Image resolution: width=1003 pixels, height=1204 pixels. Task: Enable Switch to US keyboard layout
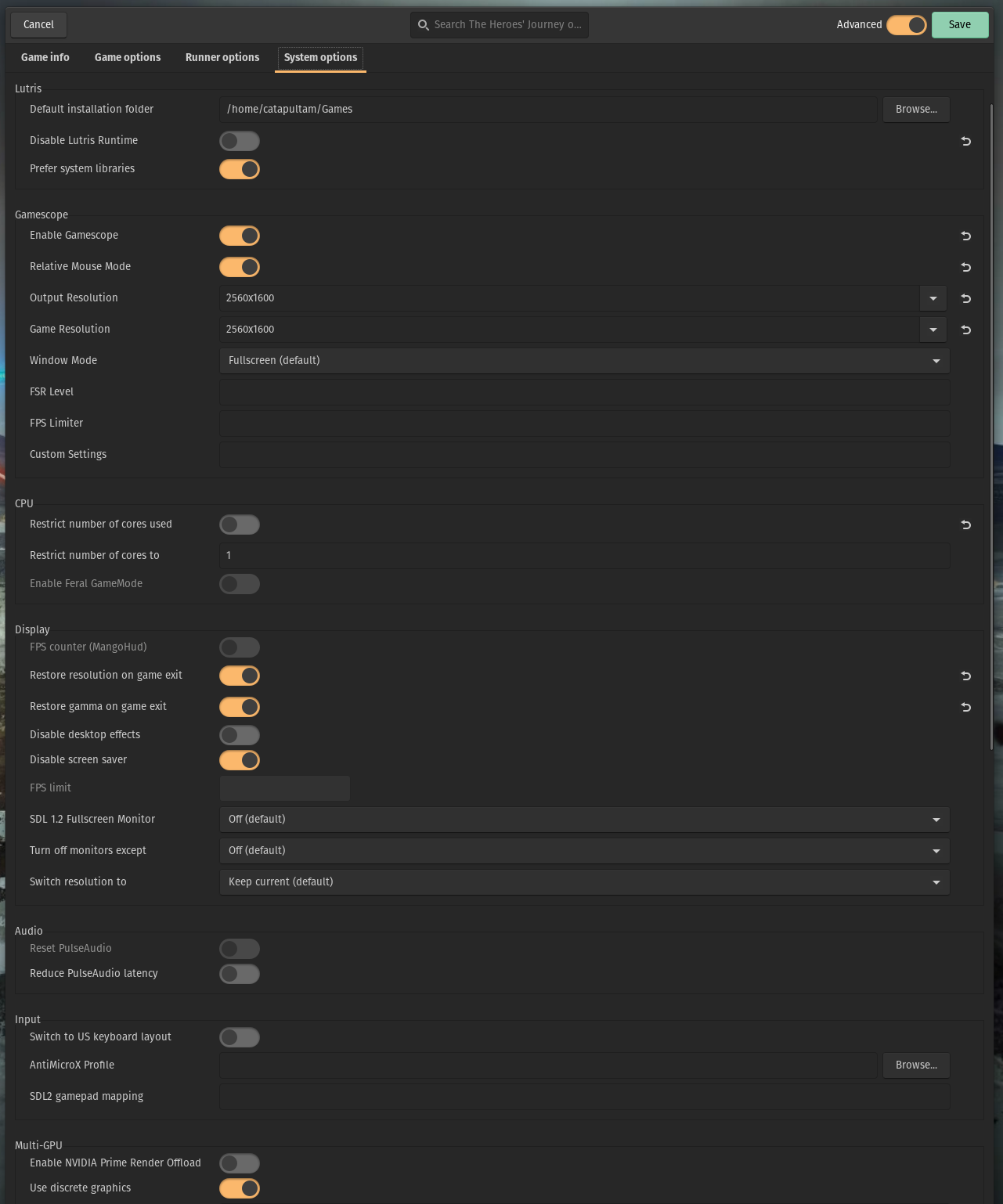tap(240, 1037)
